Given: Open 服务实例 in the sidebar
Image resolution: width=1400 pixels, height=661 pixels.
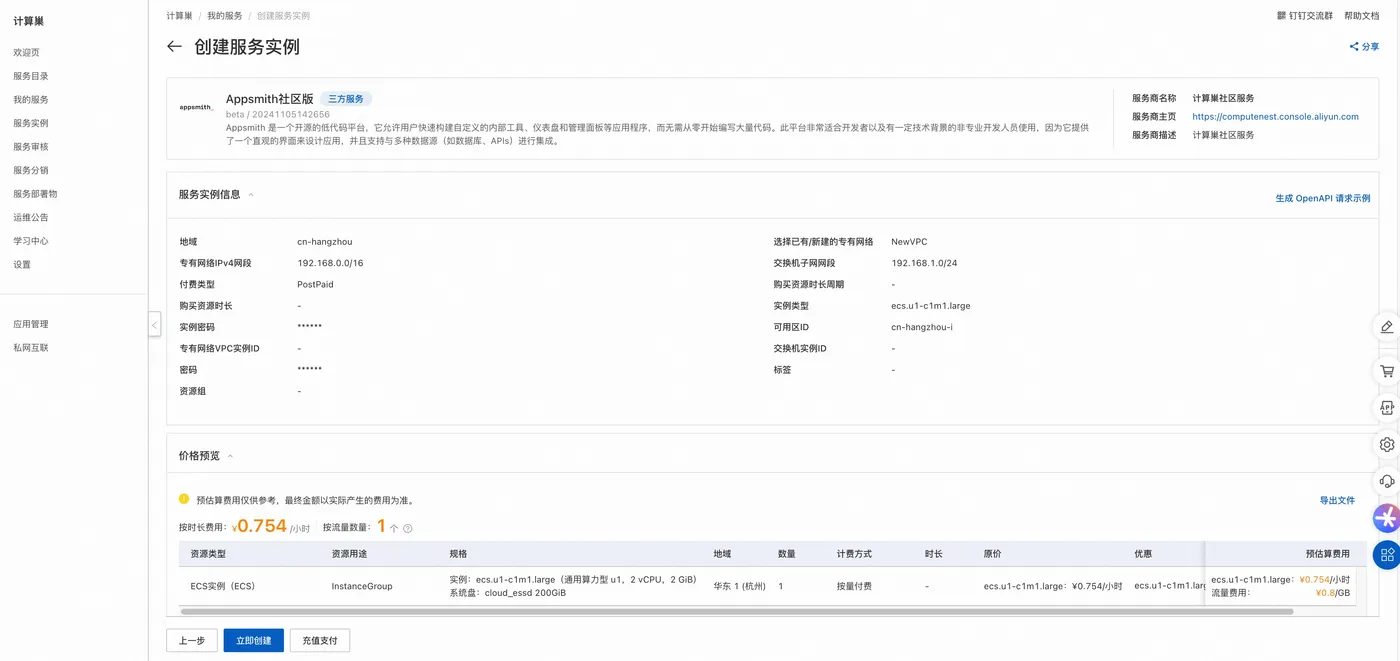Looking at the screenshot, I should tap(31, 123).
